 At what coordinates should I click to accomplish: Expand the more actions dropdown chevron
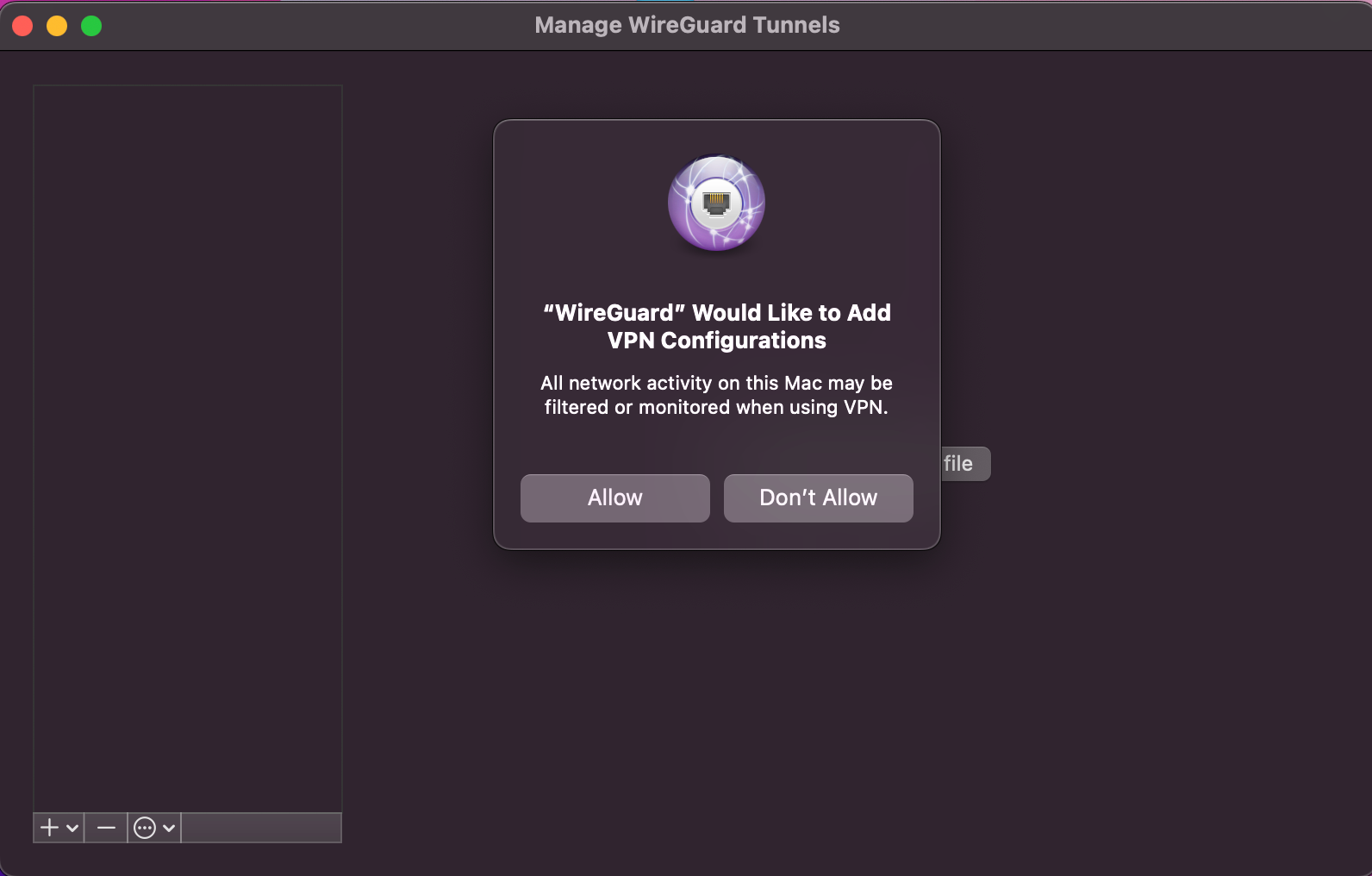click(x=169, y=829)
